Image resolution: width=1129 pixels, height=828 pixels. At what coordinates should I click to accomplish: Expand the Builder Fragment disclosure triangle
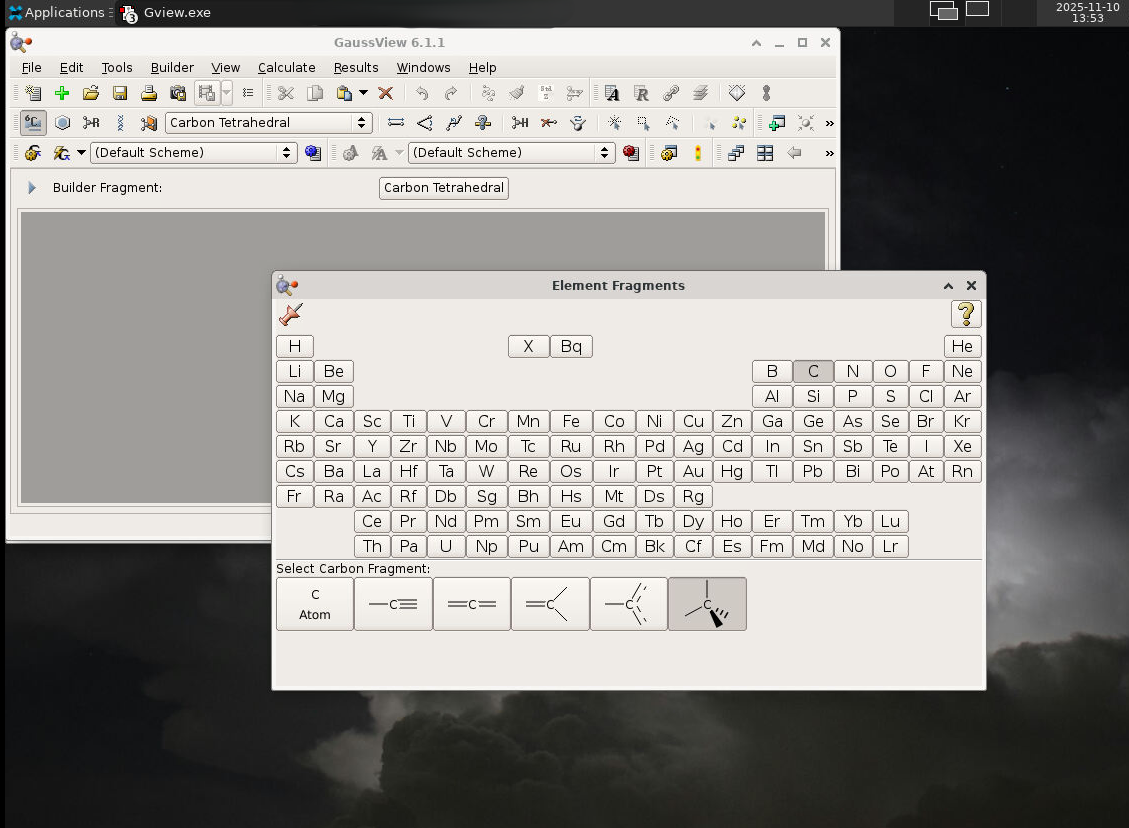pos(32,188)
